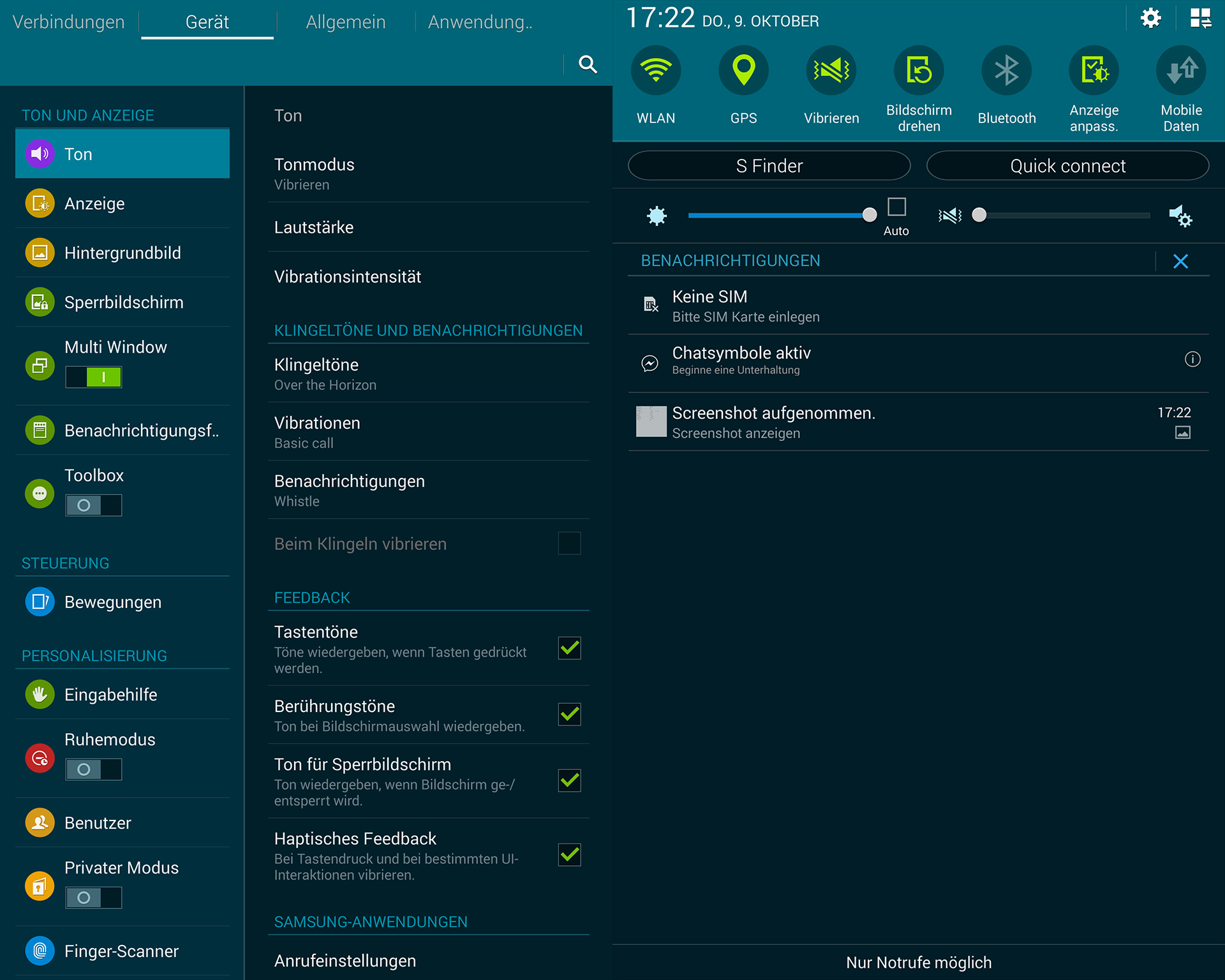Open the settings search magnifier icon

pyautogui.click(x=588, y=64)
